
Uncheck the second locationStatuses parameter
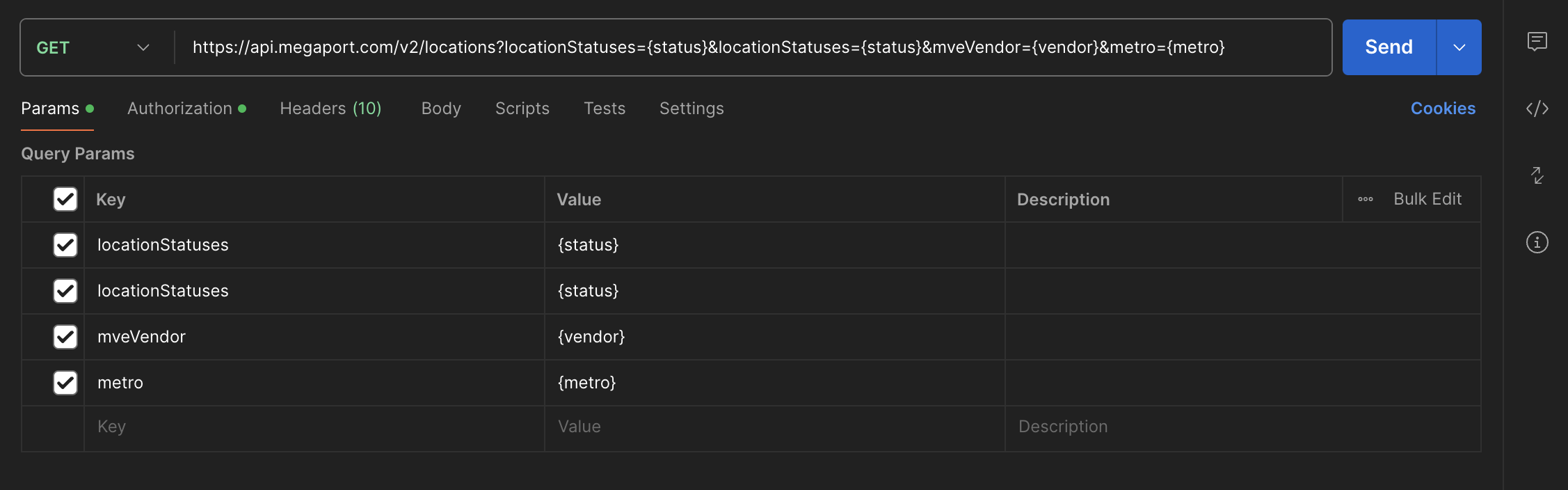pyautogui.click(x=65, y=291)
